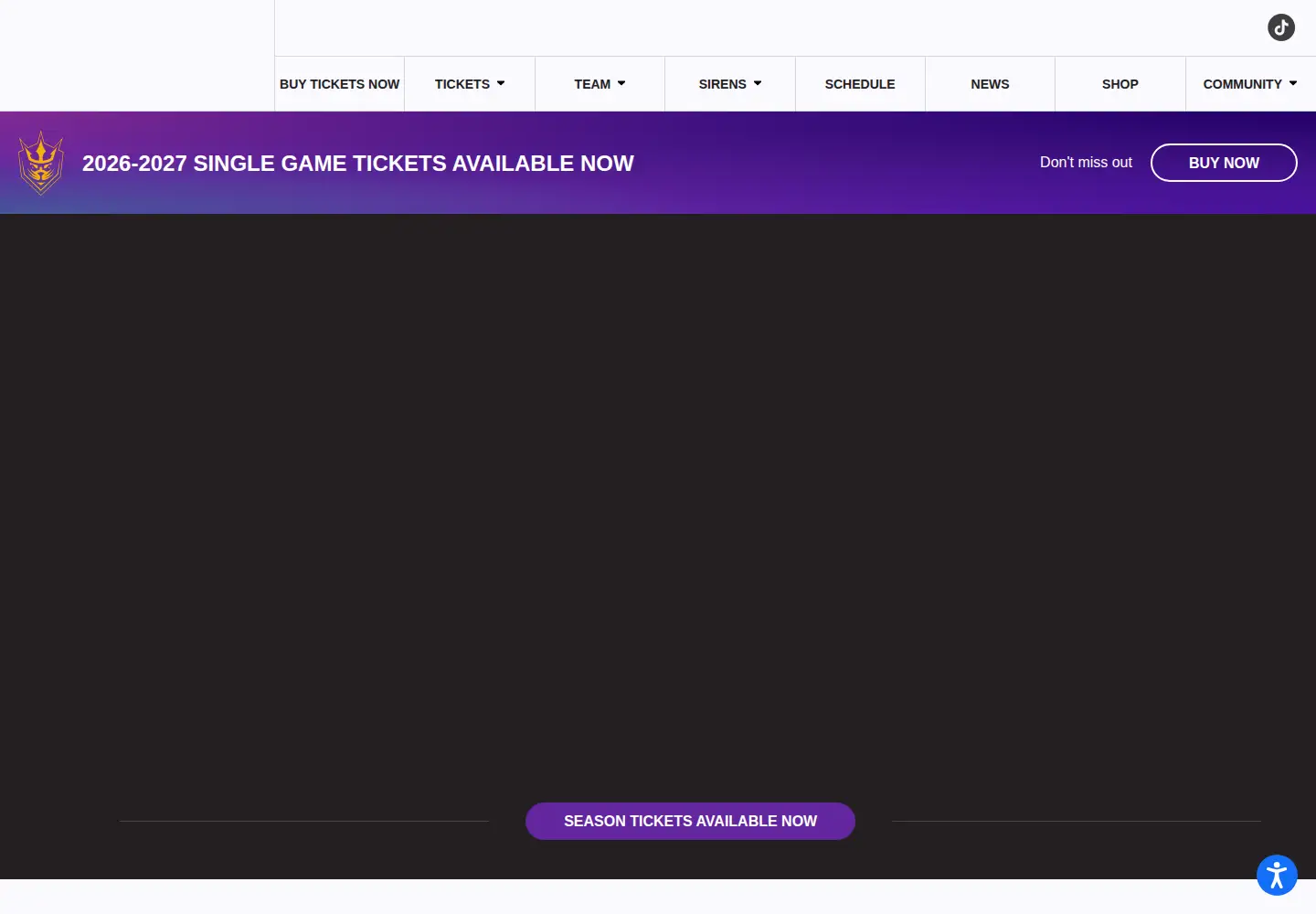Expand the Community dropdown menu

[x=1250, y=84]
